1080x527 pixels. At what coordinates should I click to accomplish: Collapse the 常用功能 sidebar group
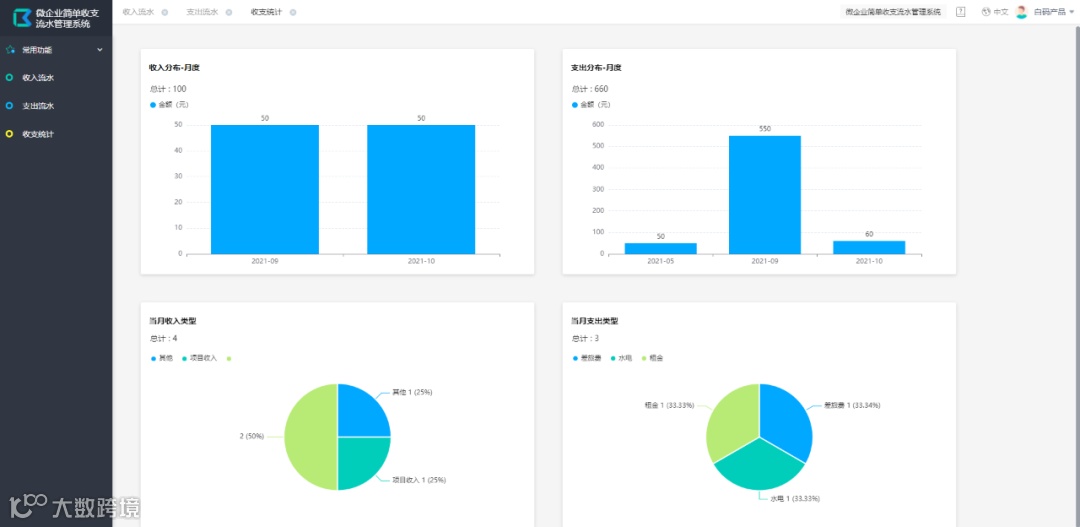coord(56,50)
